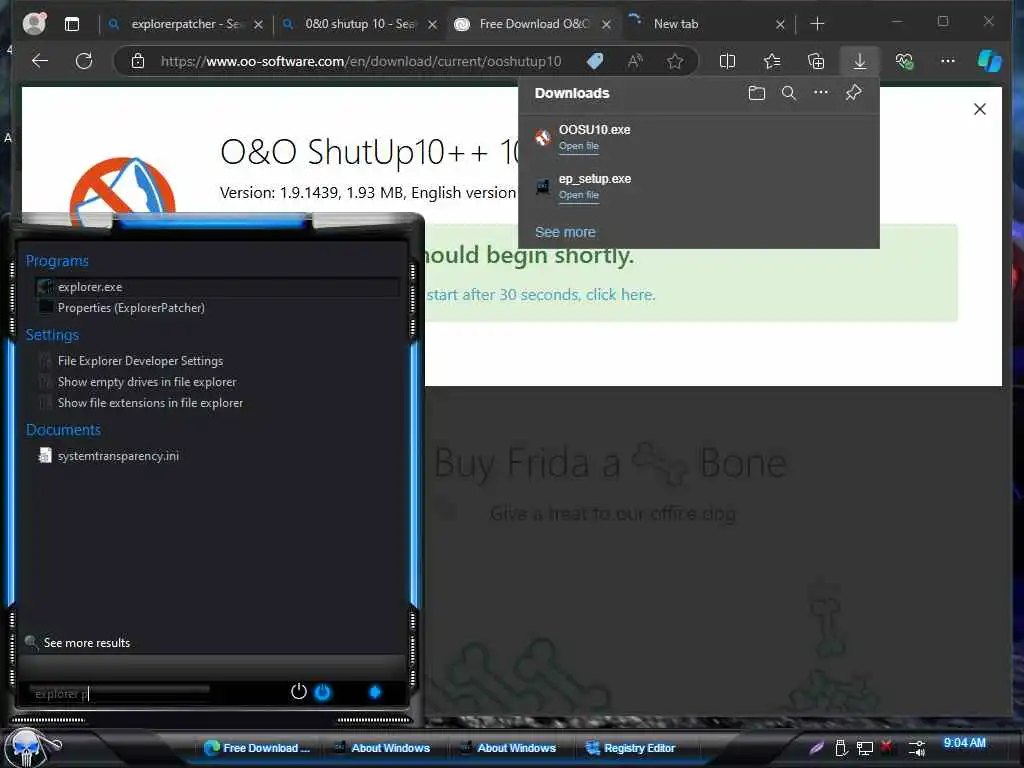This screenshot has width=1024, height=768.
Task: Close the explorerpatcher search tab
Action: (x=258, y=24)
